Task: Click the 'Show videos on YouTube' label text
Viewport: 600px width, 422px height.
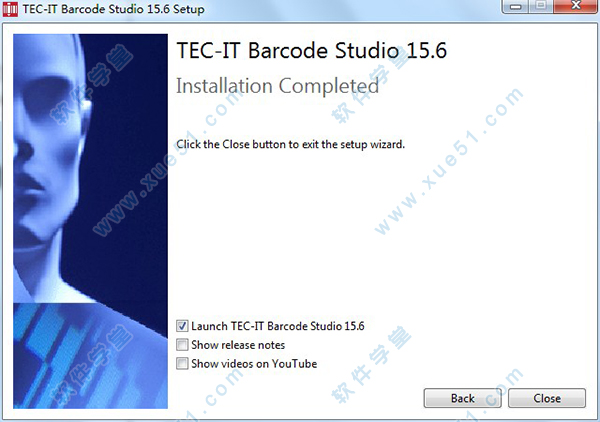Action: tap(254, 363)
